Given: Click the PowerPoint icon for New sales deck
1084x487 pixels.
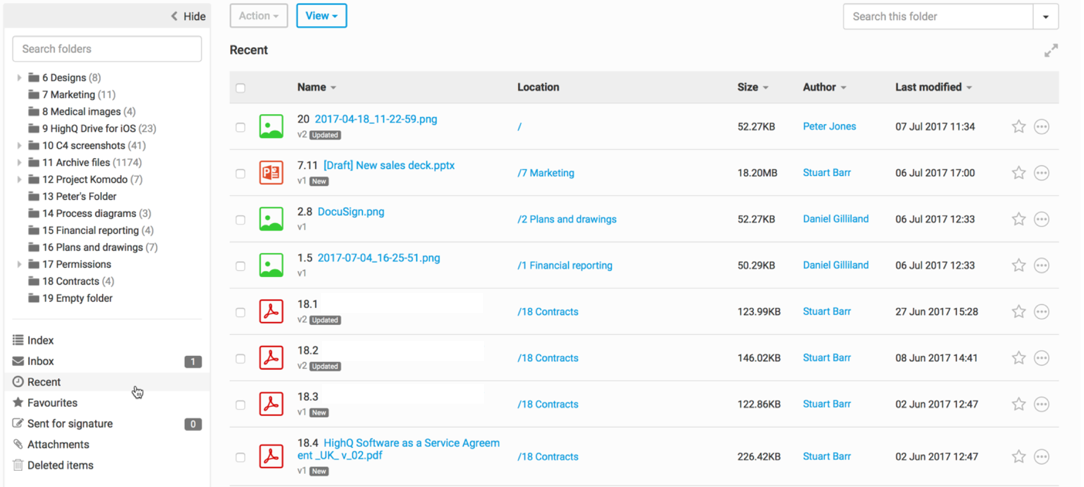Looking at the screenshot, I should pyautogui.click(x=270, y=173).
